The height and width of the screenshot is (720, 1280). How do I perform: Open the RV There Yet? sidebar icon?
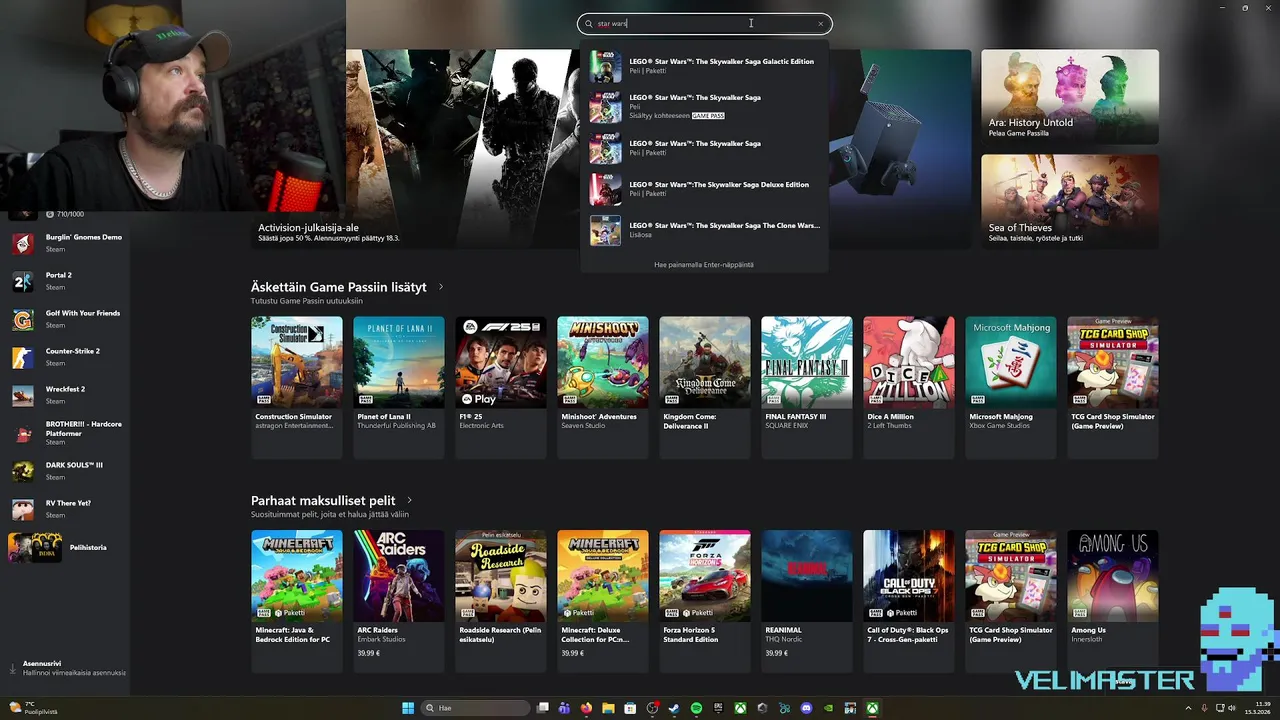click(23, 509)
